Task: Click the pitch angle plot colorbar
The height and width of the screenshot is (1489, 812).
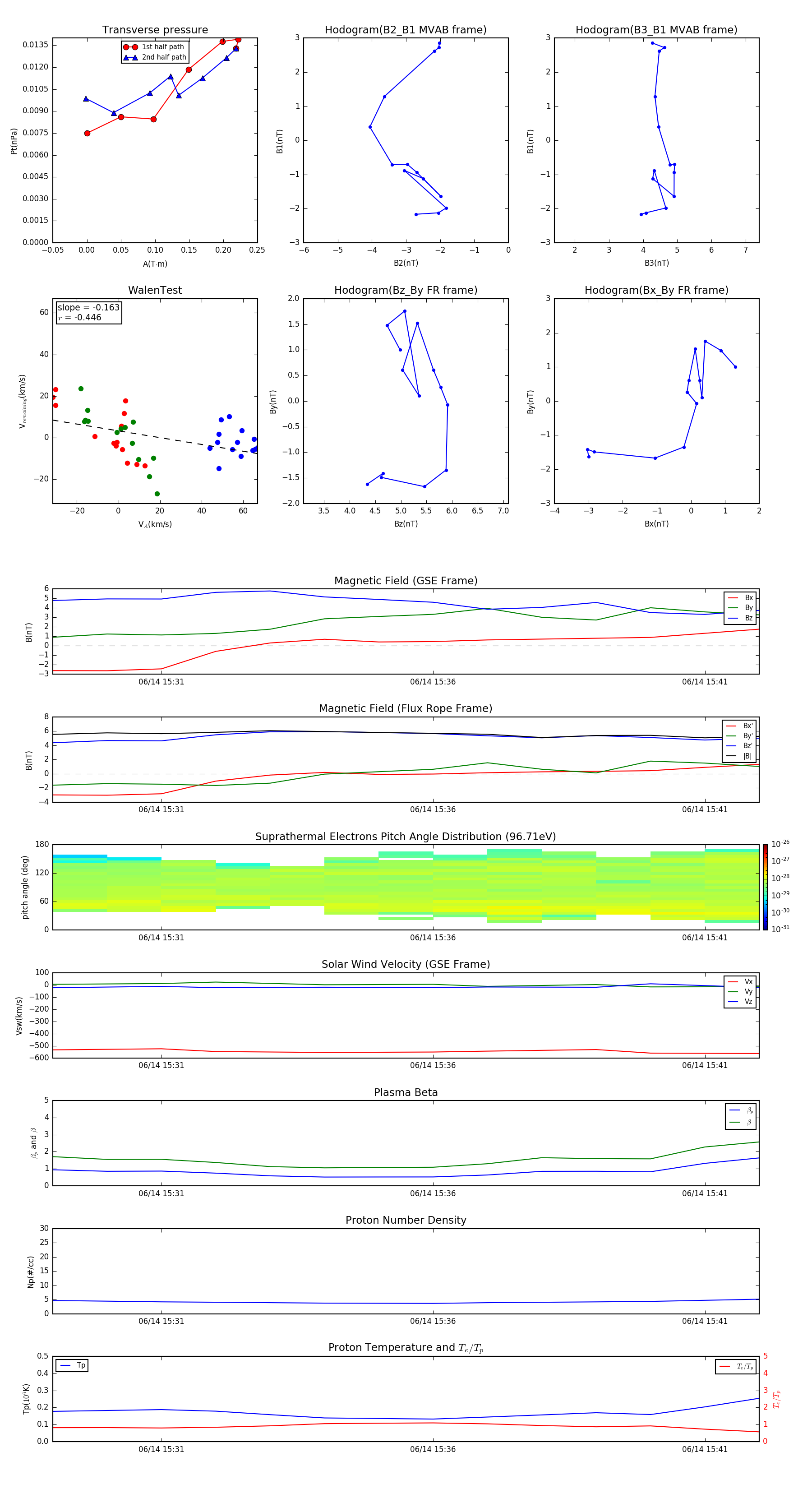Action: [765, 887]
